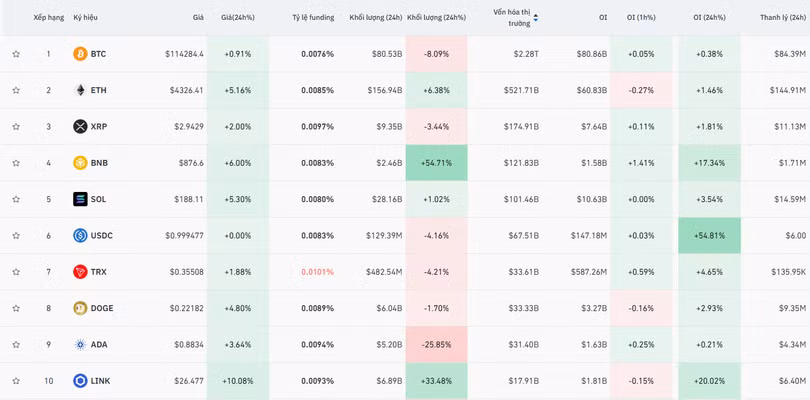Sort by Vốn hóa thị trường arrow

tap(536, 18)
